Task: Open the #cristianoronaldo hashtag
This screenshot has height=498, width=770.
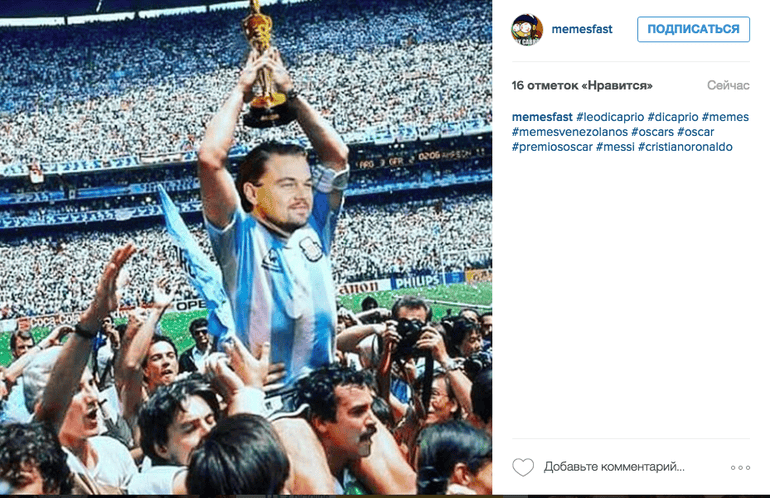Action: click(x=685, y=147)
